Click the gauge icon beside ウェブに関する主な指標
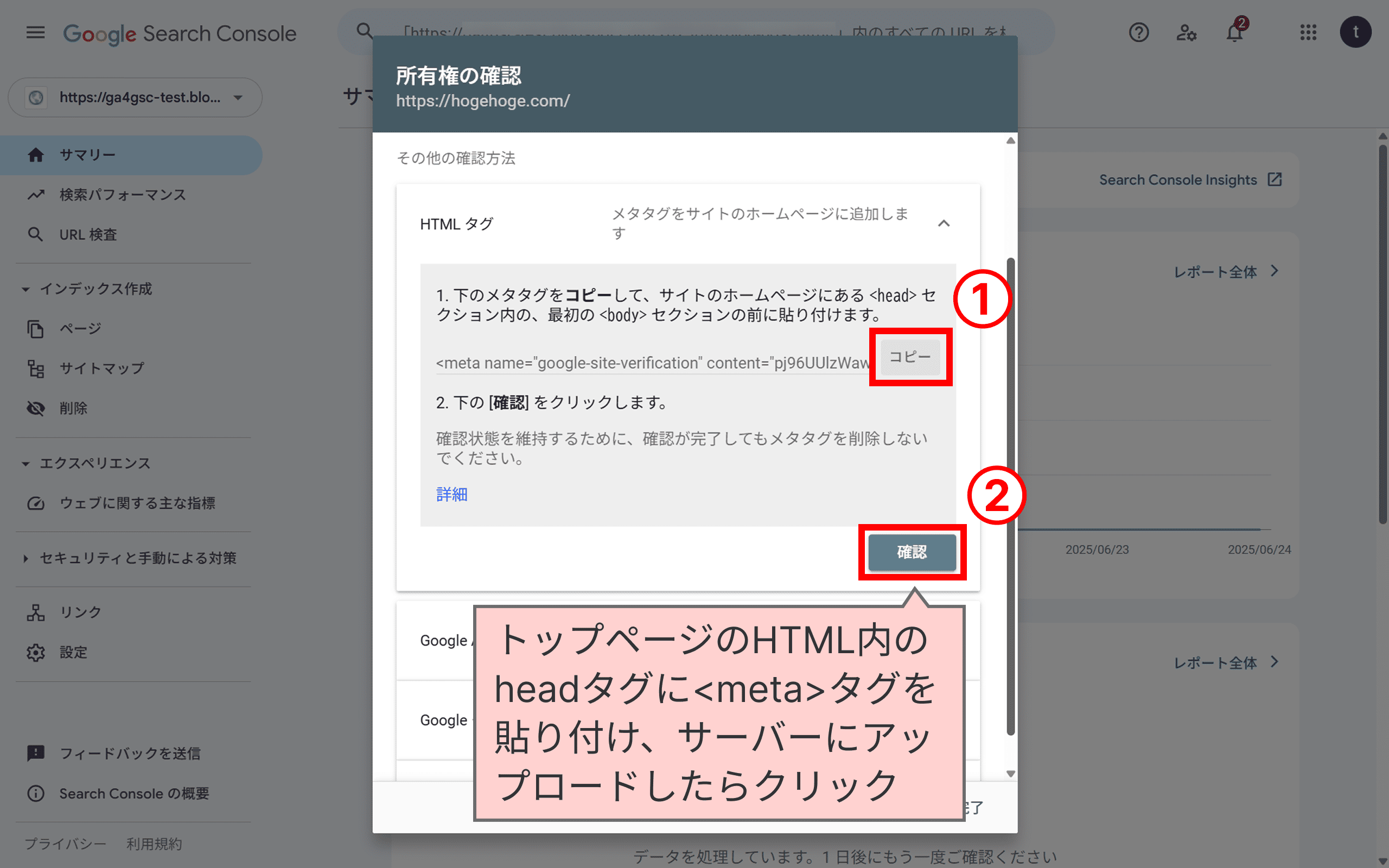 [x=36, y=503]
